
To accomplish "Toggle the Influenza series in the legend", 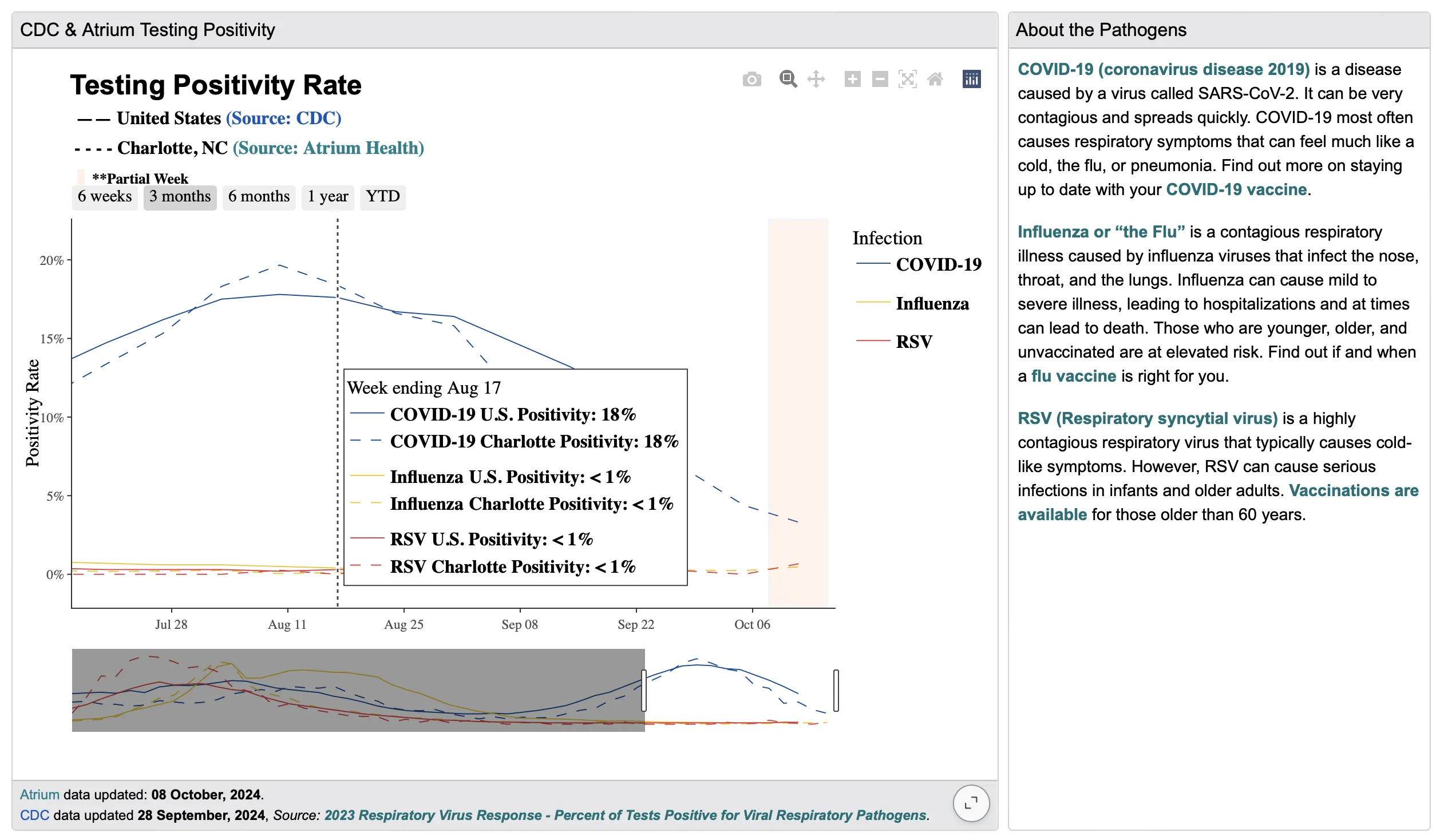I will 932,304.
